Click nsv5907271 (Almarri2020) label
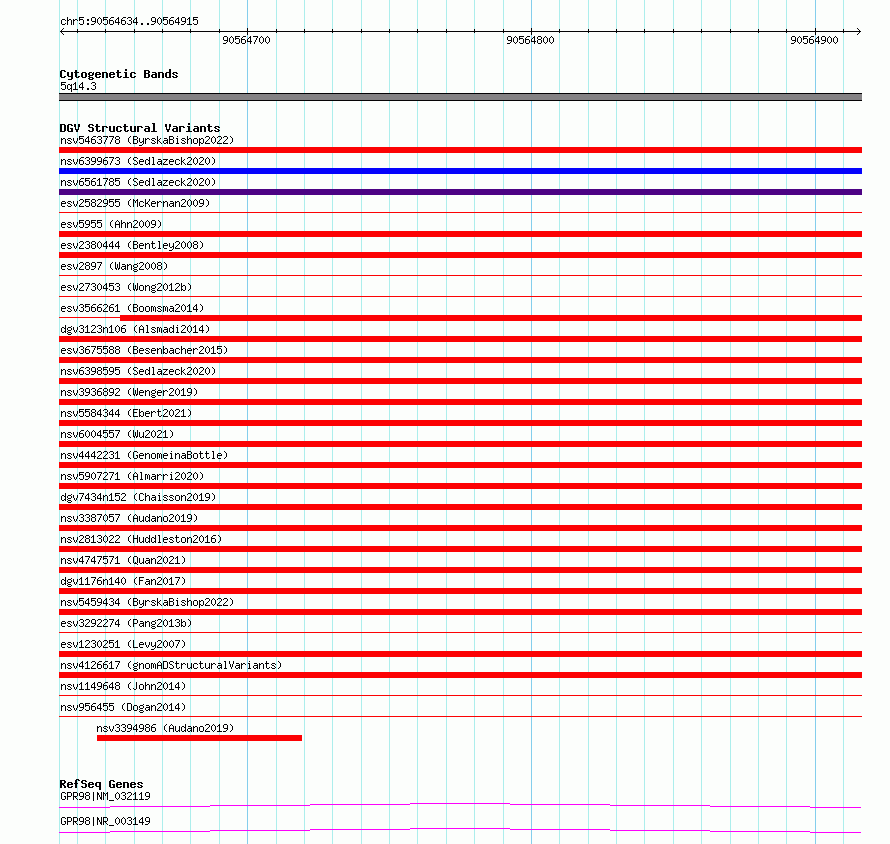 pyautogui.click(x=132, y=476)
